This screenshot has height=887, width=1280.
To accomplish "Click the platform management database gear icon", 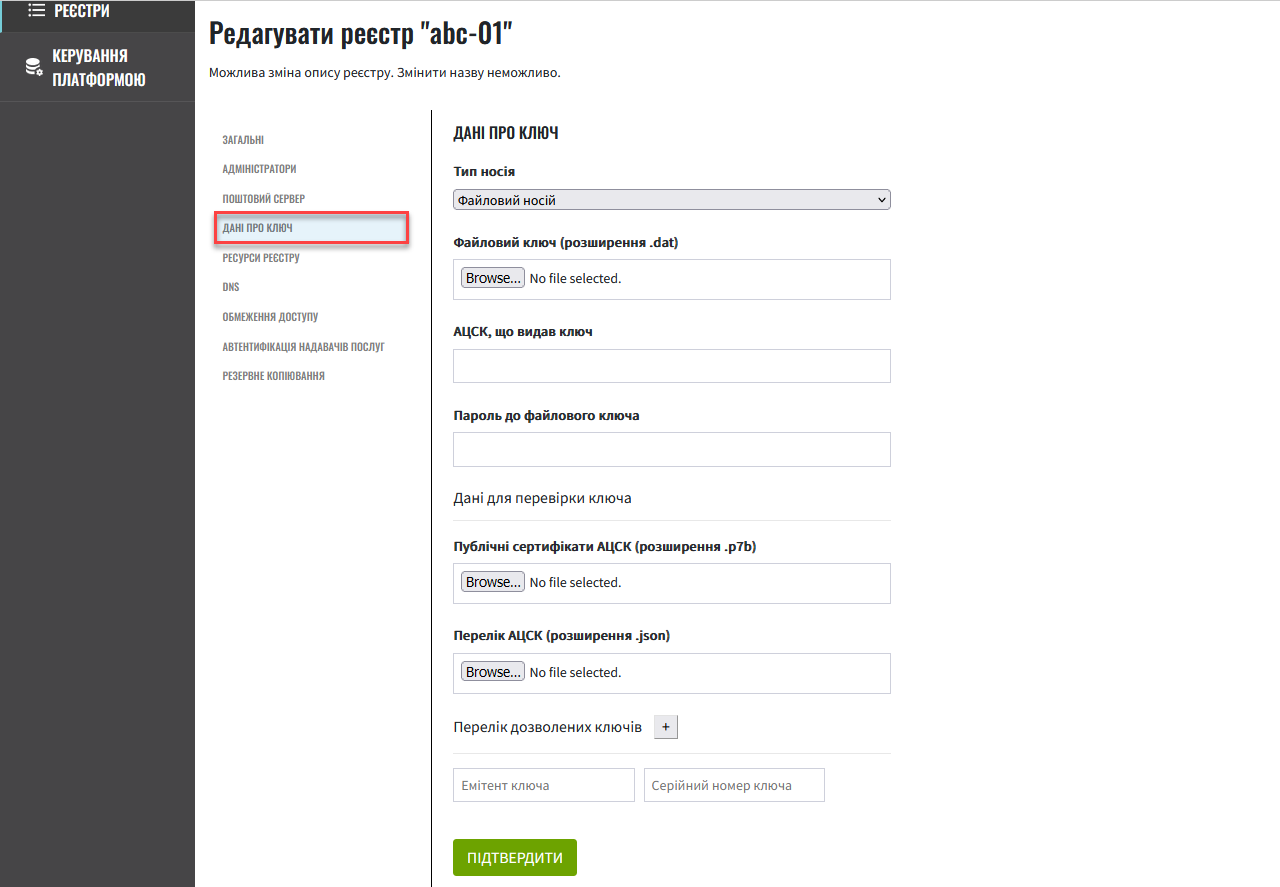I will pos(33,67).
